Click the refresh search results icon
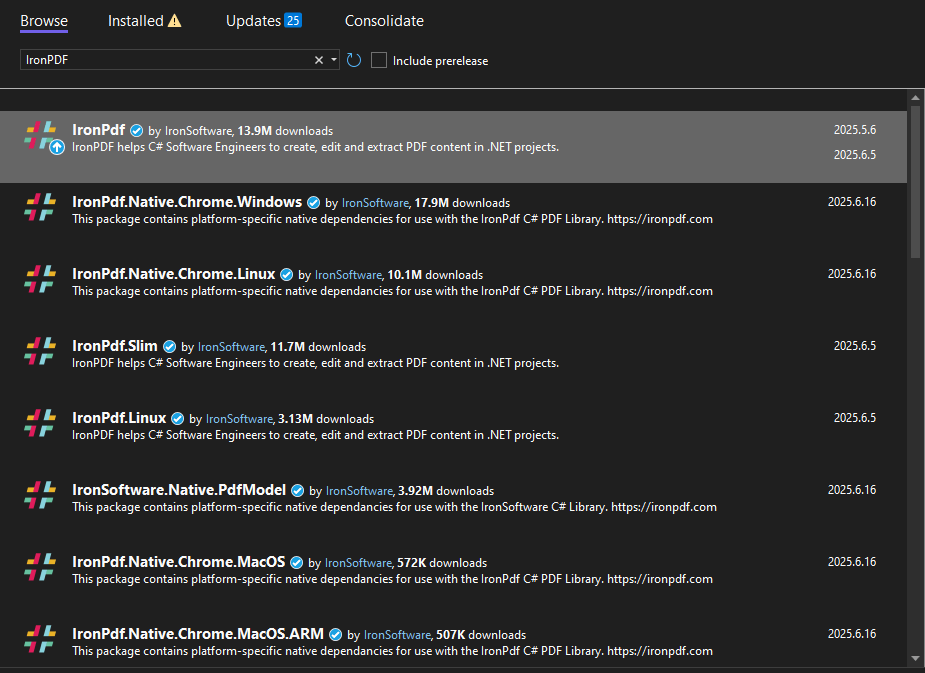 pos(353,60)
